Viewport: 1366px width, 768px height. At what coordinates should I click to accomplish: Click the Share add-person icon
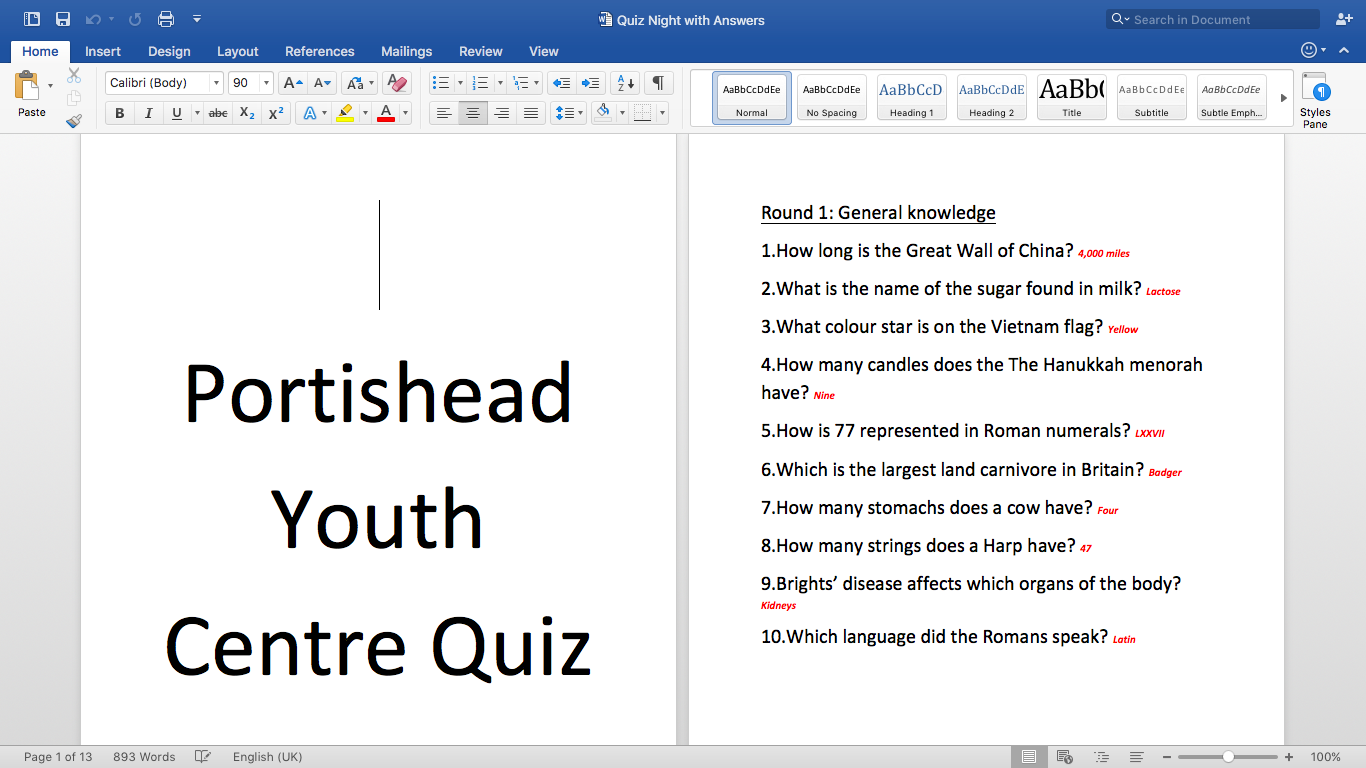(1344, 19)
